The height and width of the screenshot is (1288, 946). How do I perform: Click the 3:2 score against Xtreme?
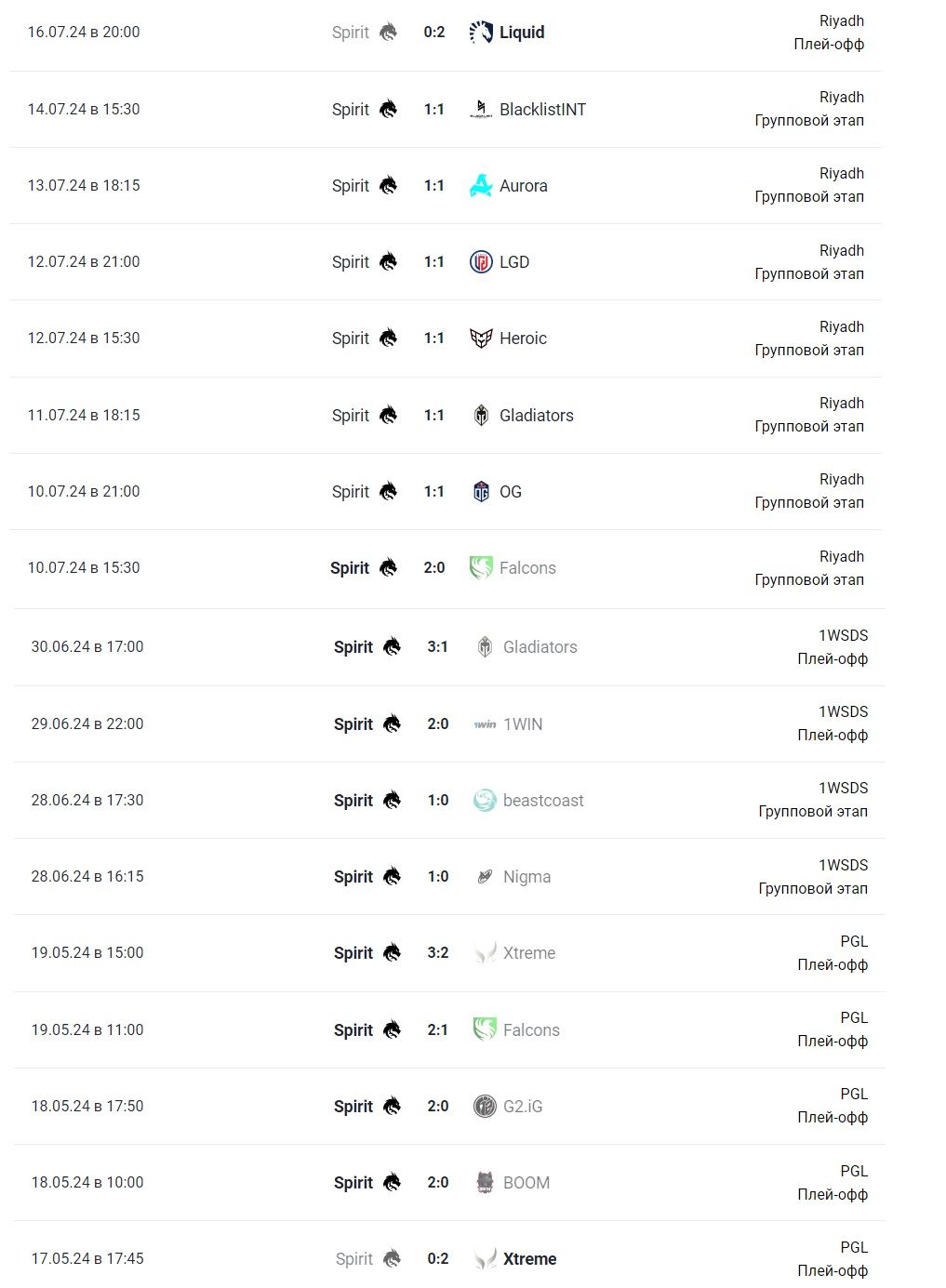(438, 953)
